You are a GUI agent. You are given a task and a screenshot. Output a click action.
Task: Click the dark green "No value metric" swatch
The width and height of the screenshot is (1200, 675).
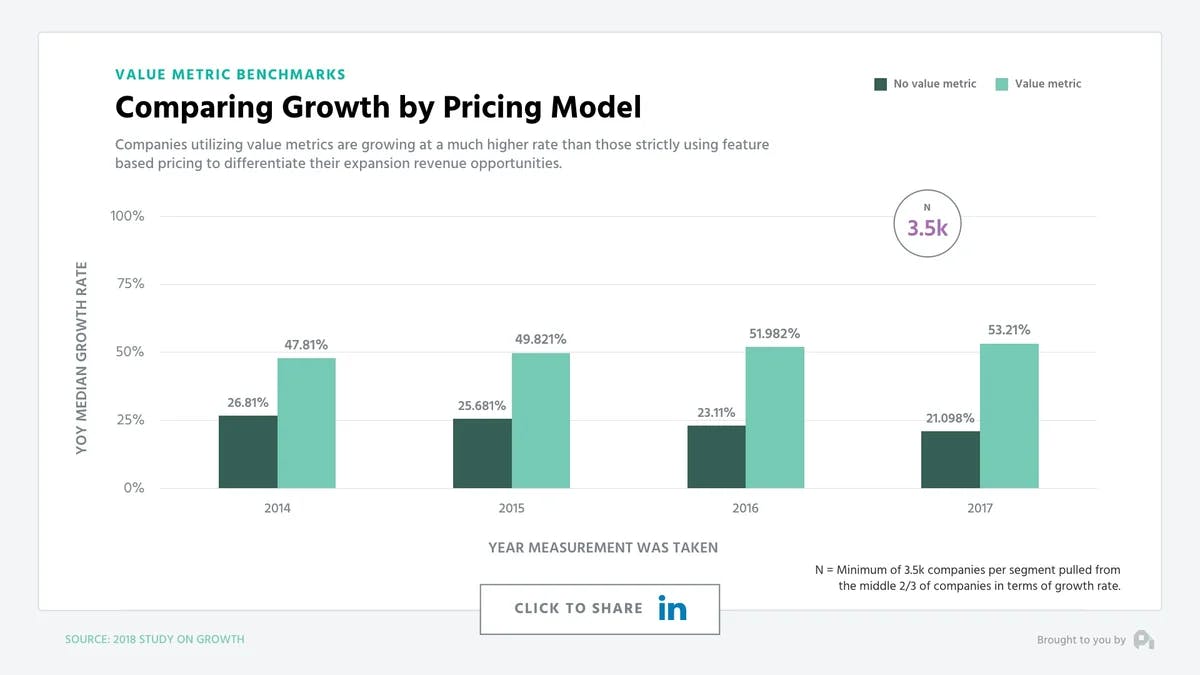click(881, 84)
